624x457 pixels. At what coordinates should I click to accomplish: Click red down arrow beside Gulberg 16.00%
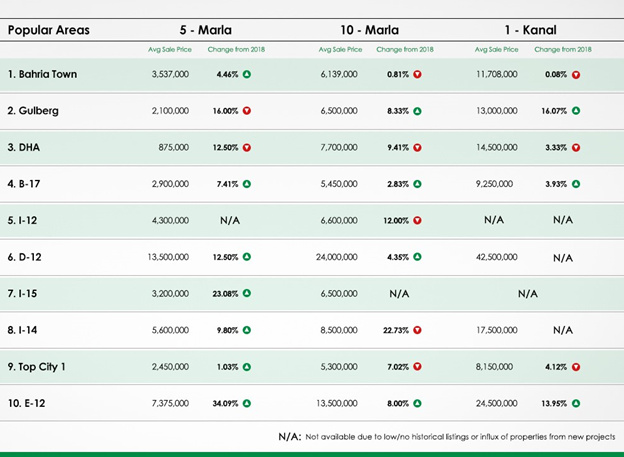(247, 111)
